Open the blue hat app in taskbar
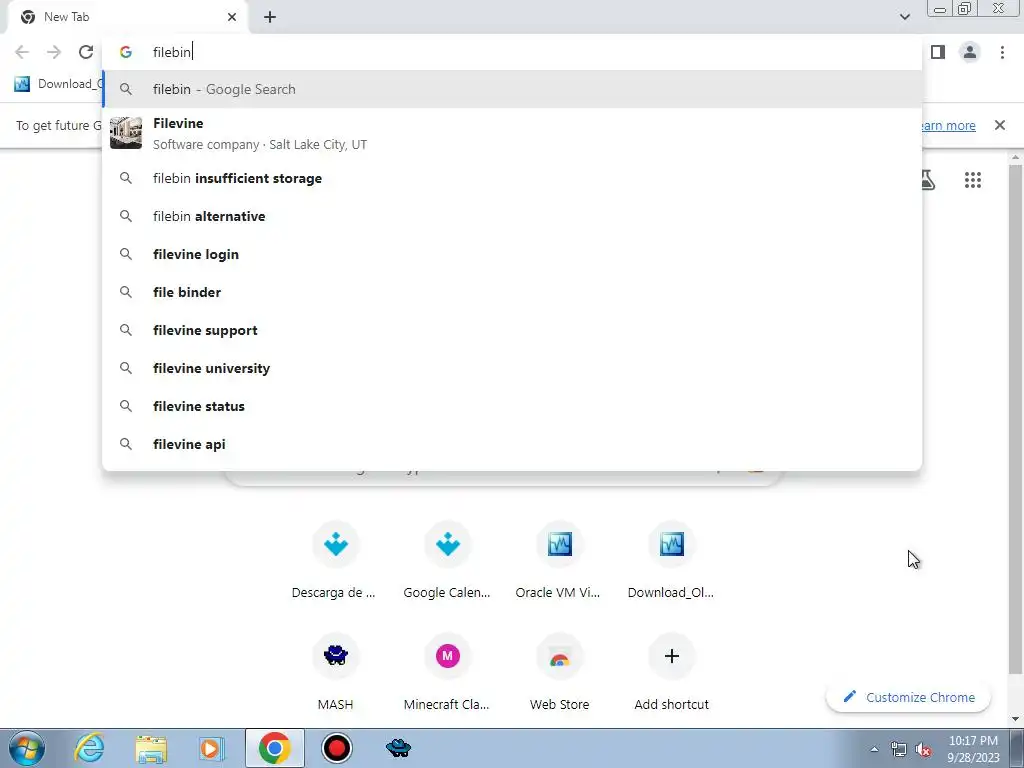The image size is (1024, 768). [x=398, y=748]
